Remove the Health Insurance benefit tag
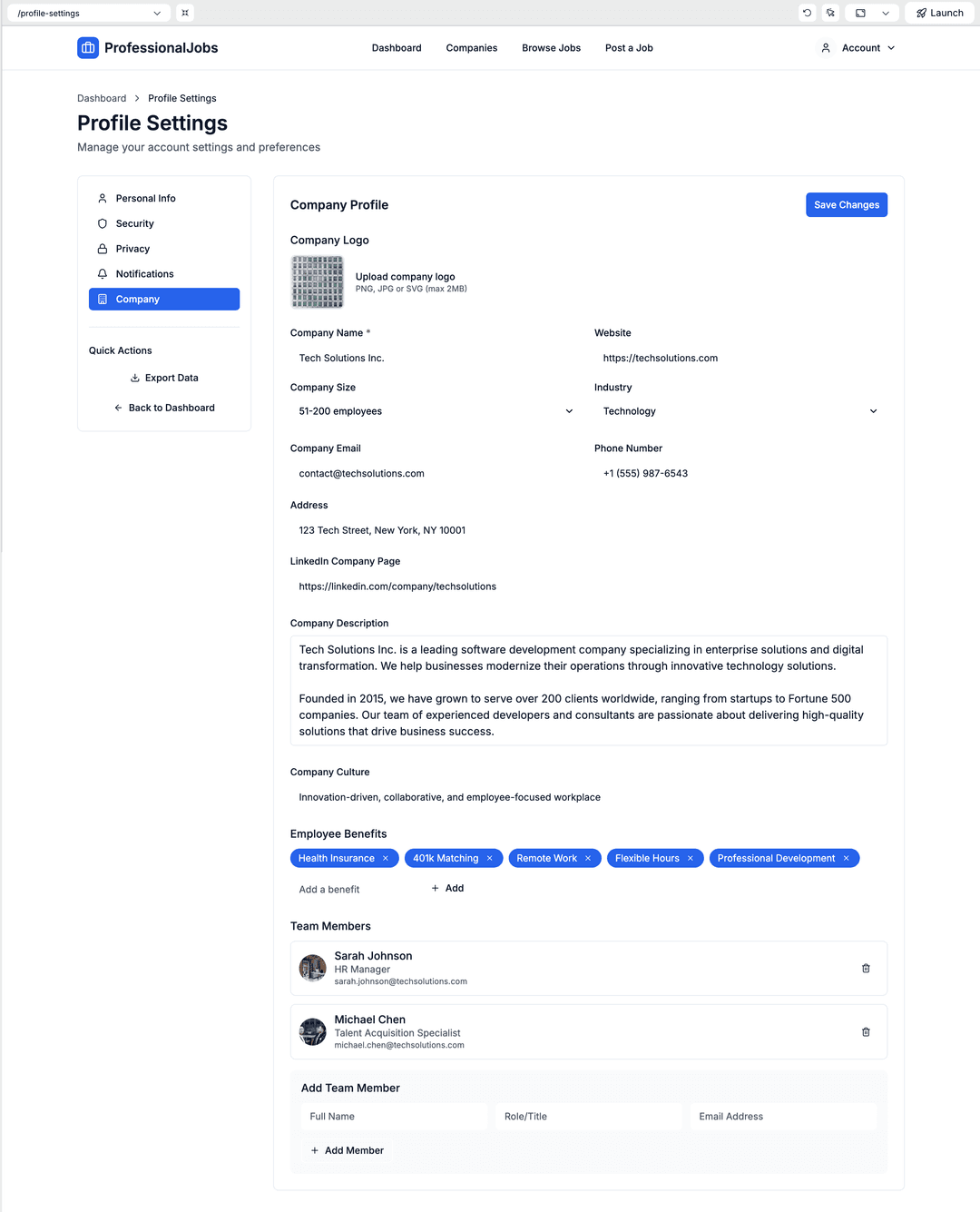980x1212 pixels. pos(386,859)
